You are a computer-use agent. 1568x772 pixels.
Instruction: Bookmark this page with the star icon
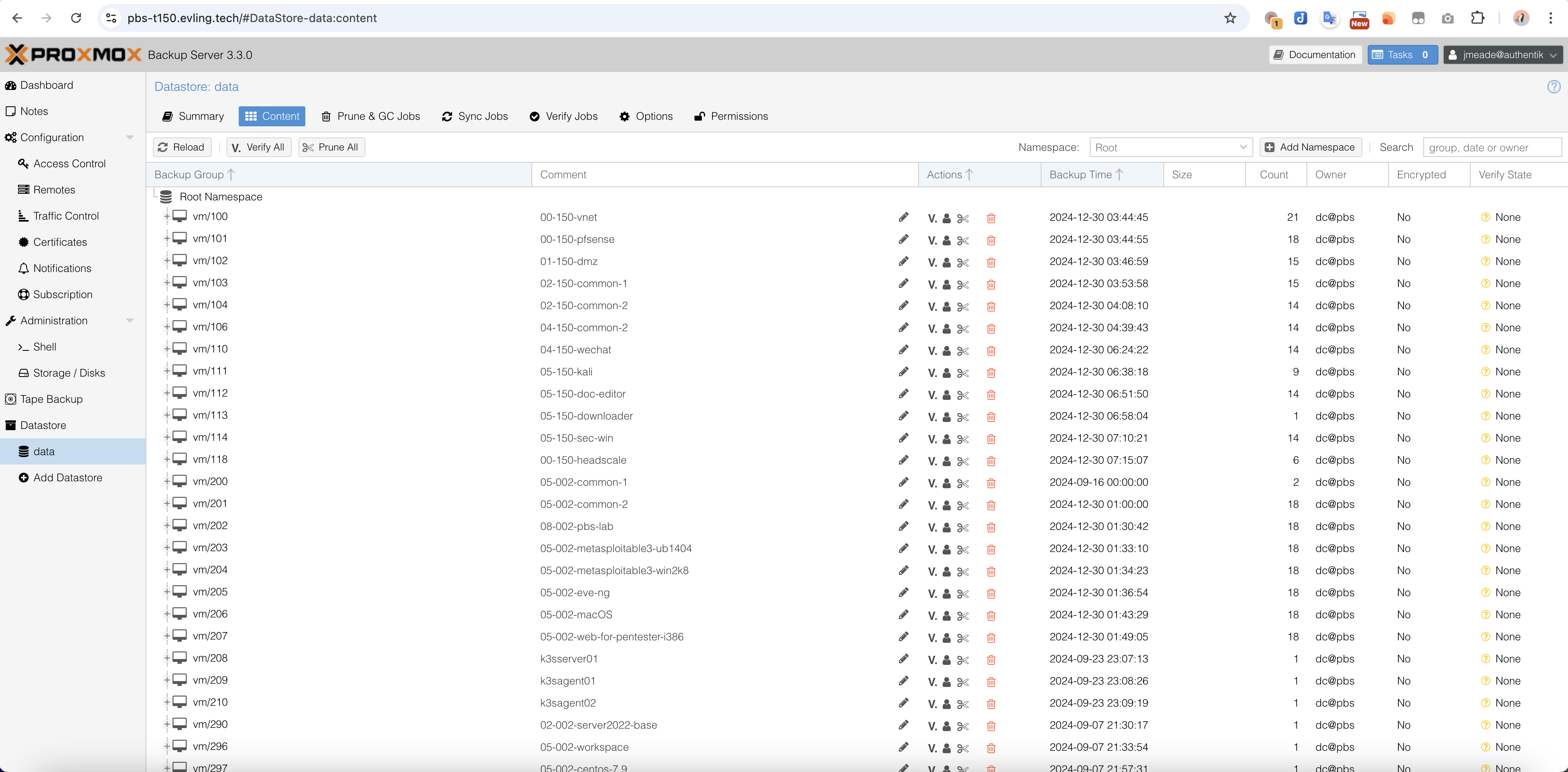(1230, 18)
